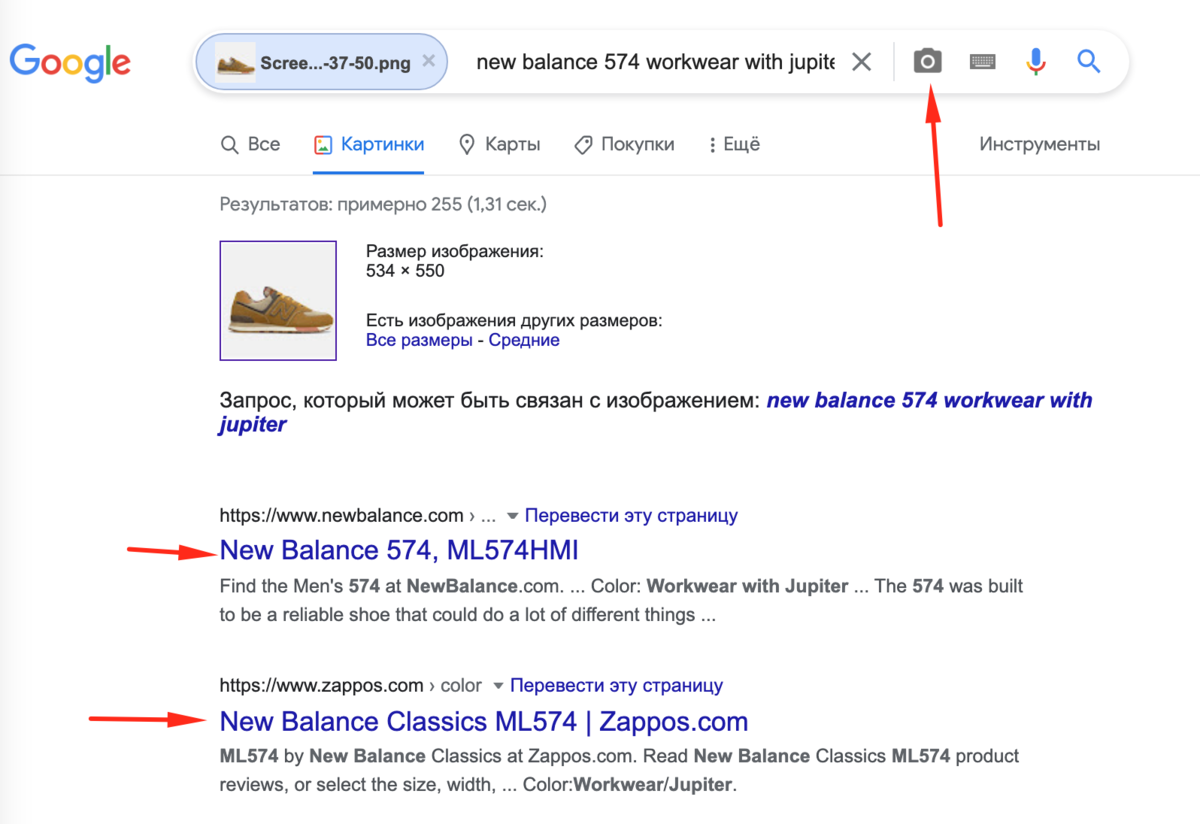Open New Balance 574, ML574HMI result

[399, 550]
